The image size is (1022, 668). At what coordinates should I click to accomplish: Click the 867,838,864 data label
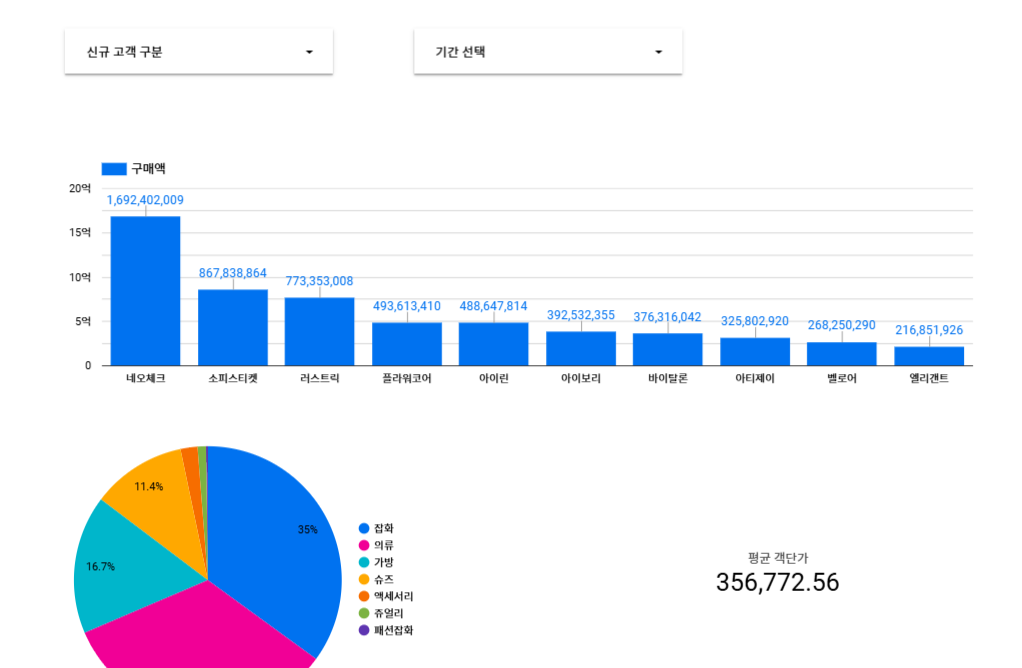[233, 273]
